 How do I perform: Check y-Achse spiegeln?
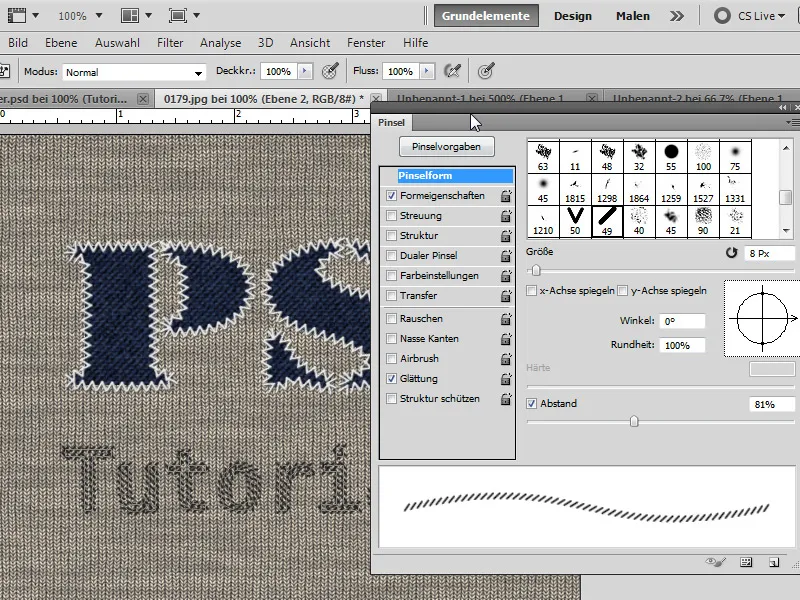[622, 291]
